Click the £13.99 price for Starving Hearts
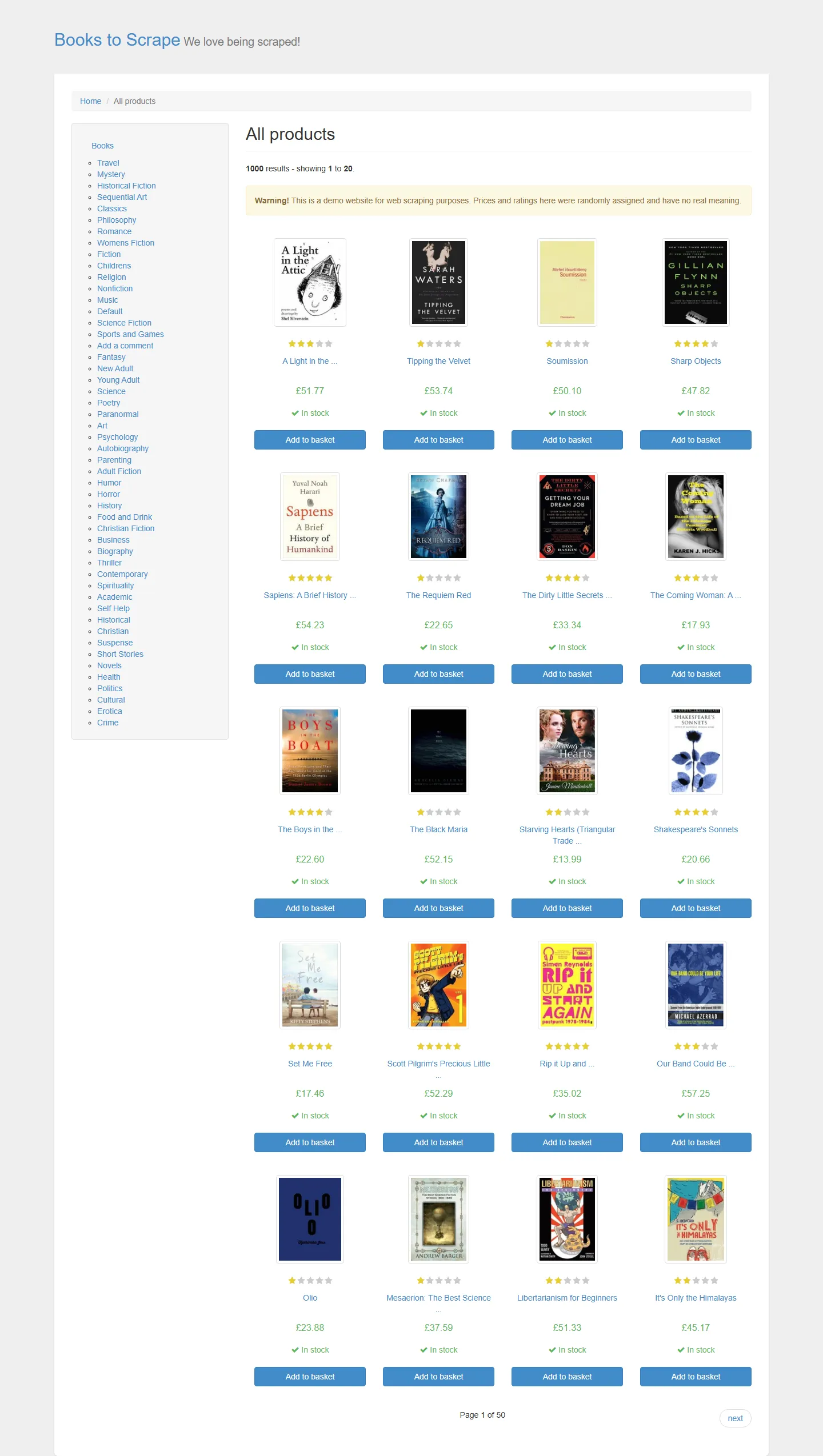This screenshot has height=1456, width=823. coord(567,859)
